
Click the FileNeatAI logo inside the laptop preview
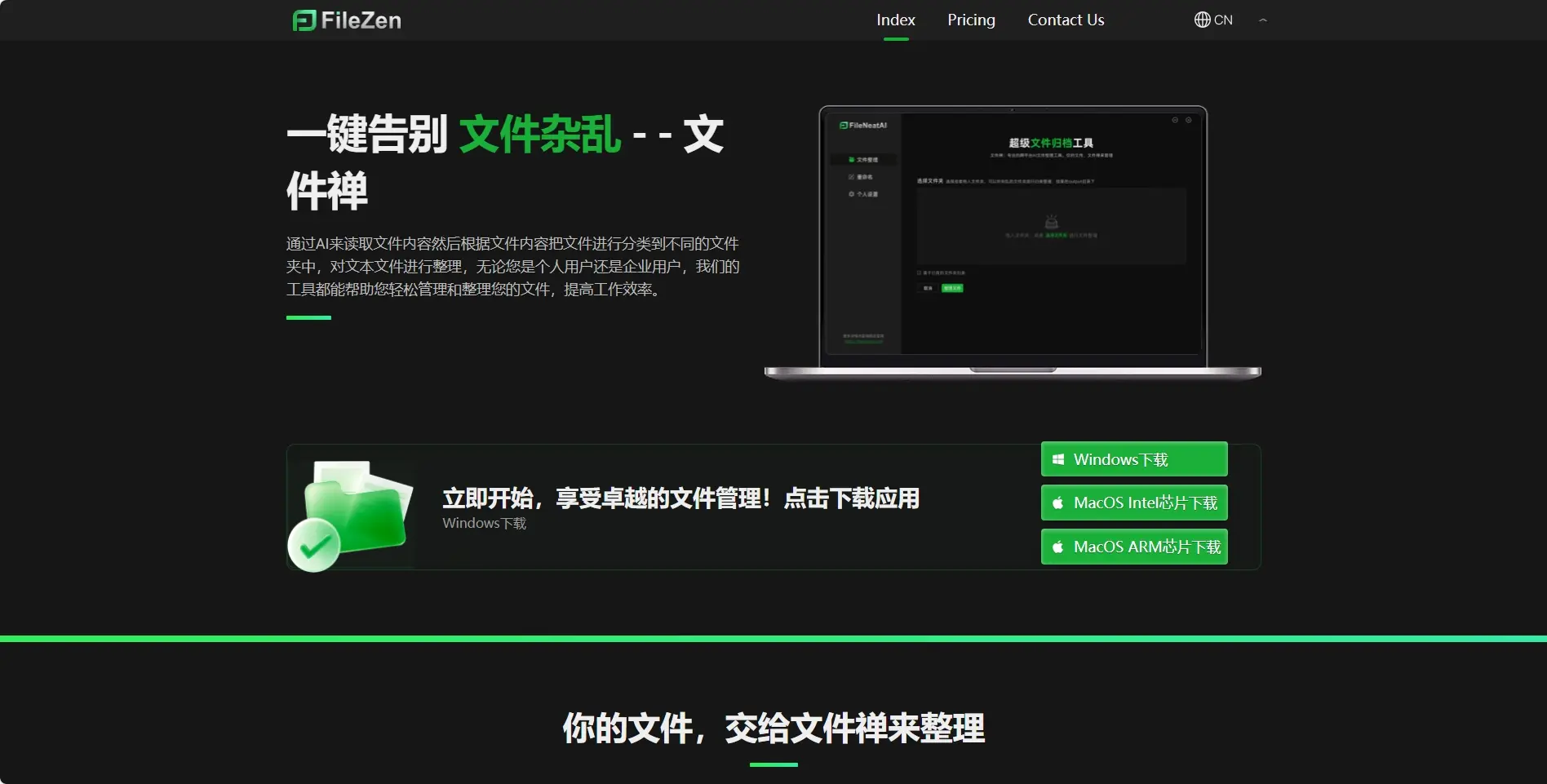(x=863, y=126)
